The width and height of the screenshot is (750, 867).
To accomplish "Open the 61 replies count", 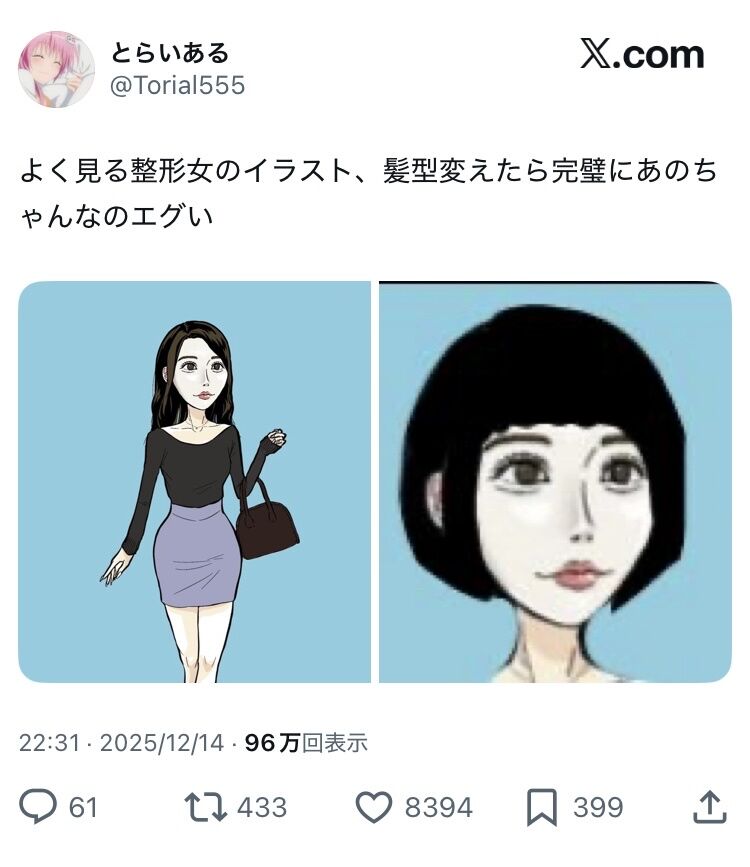I will click(x=83, y=807).
